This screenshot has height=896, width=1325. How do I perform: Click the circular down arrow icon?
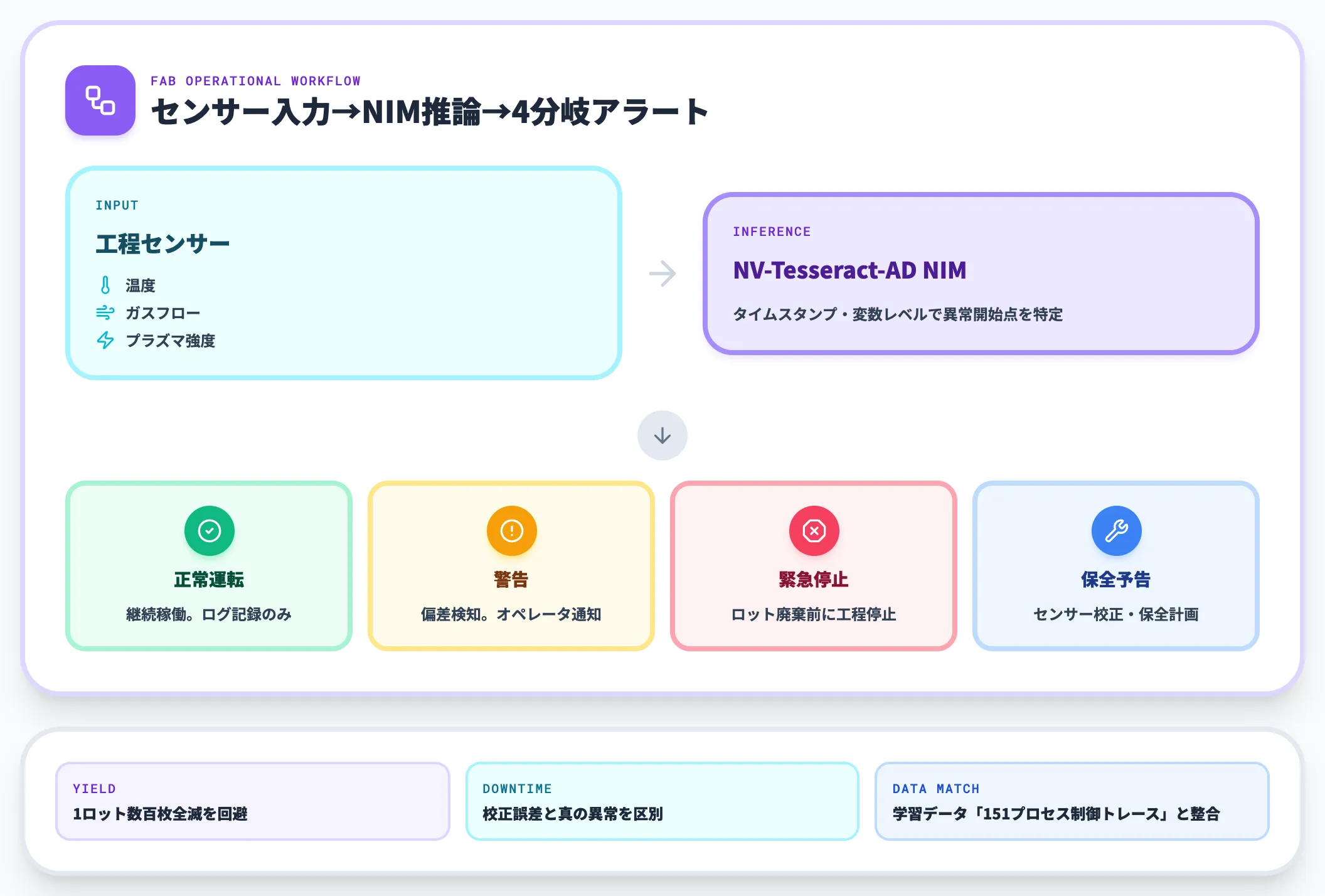(x=662, y=435)
